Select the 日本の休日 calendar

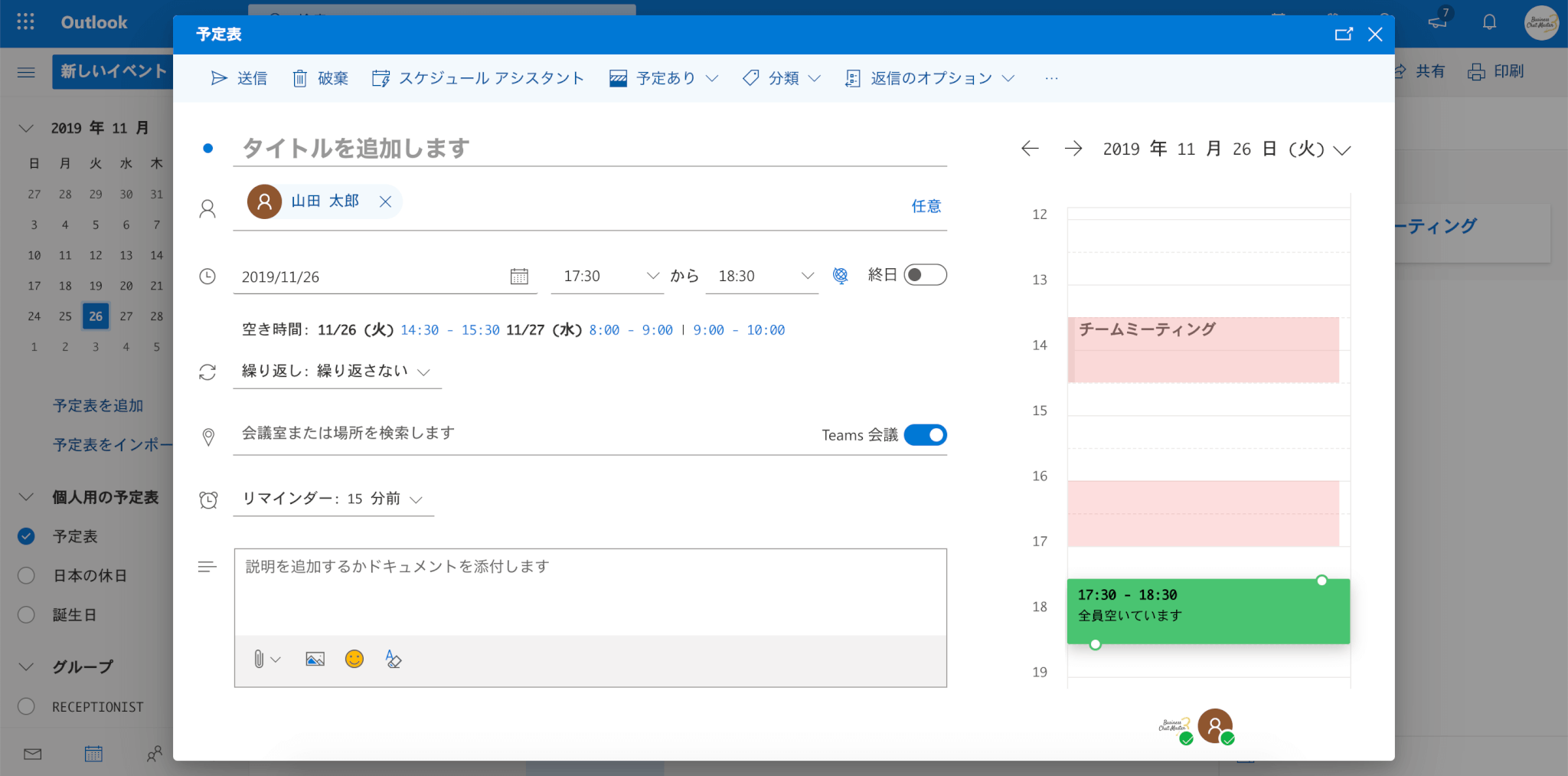coord(26,575)
